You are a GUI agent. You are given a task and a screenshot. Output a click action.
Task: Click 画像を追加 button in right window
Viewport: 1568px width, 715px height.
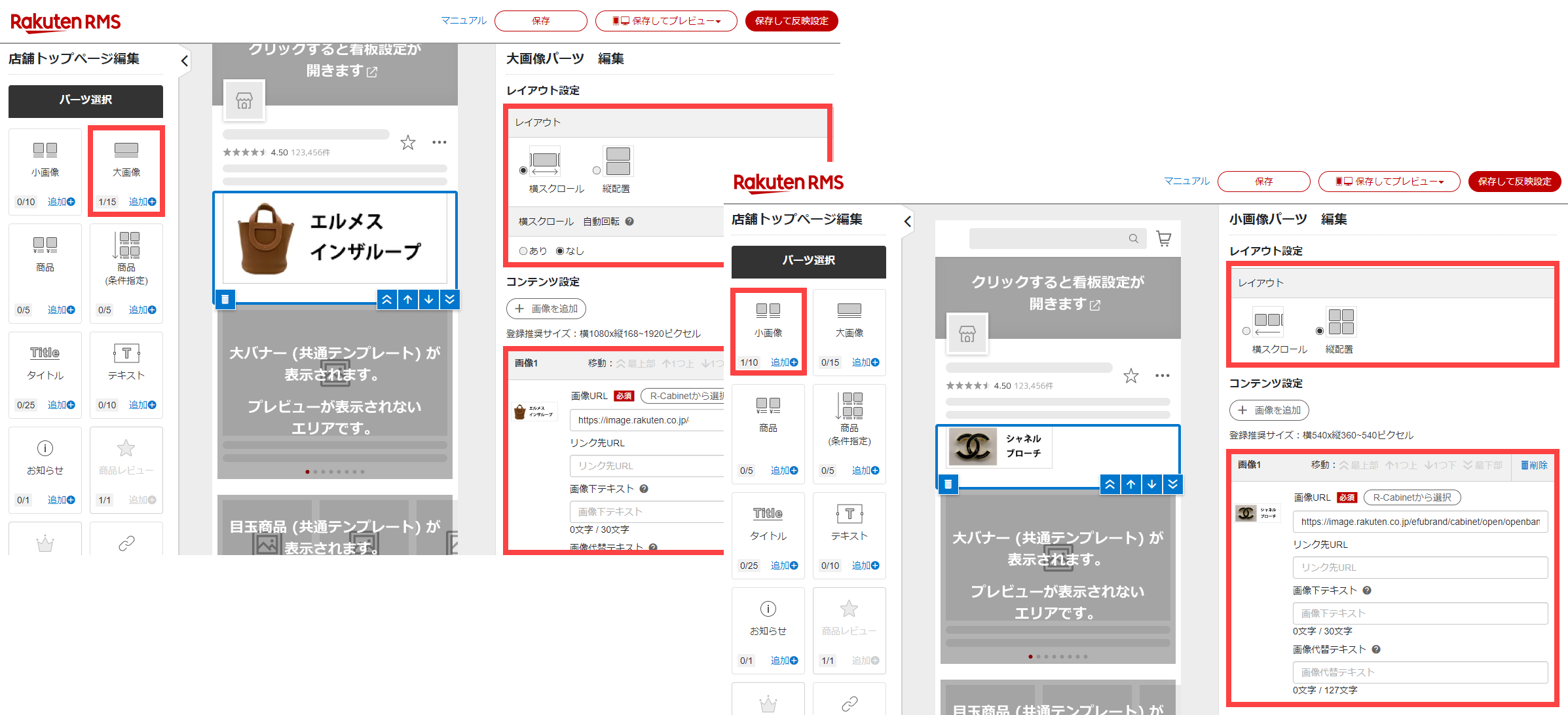(x=1269, y=410)
